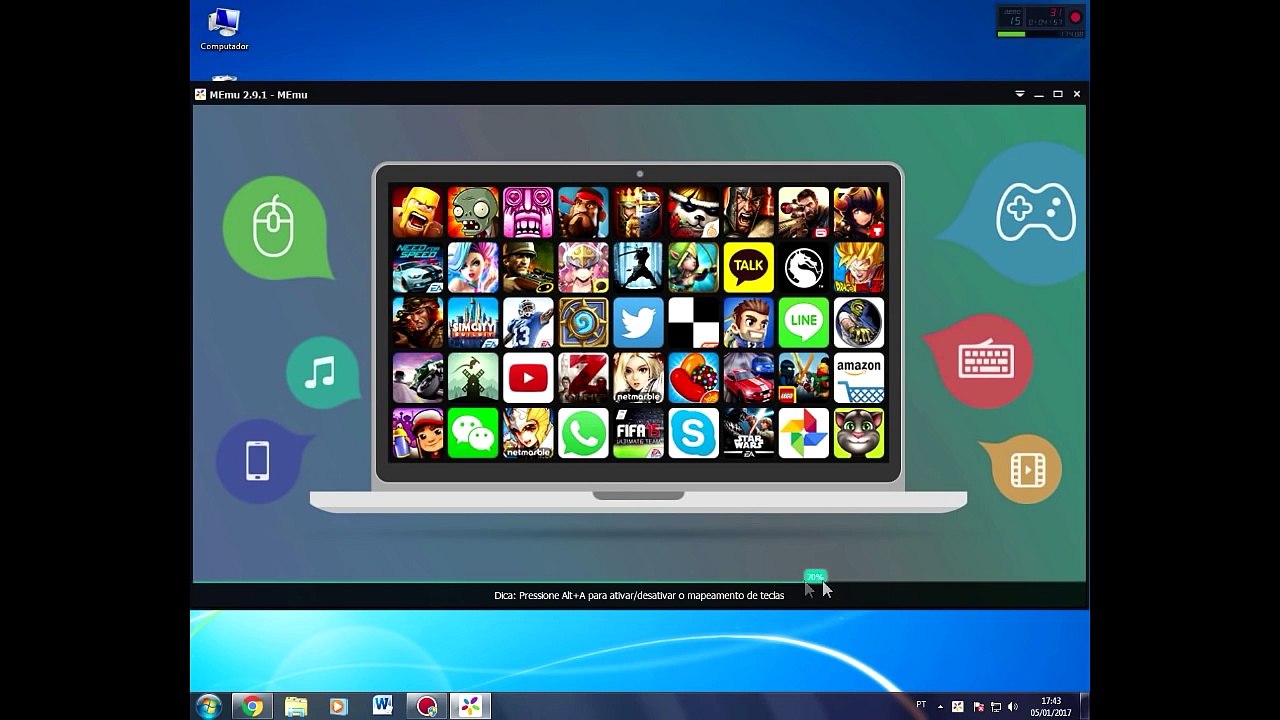
Task: Select the Madden NFL football player icon
Action: coord(528,322)
